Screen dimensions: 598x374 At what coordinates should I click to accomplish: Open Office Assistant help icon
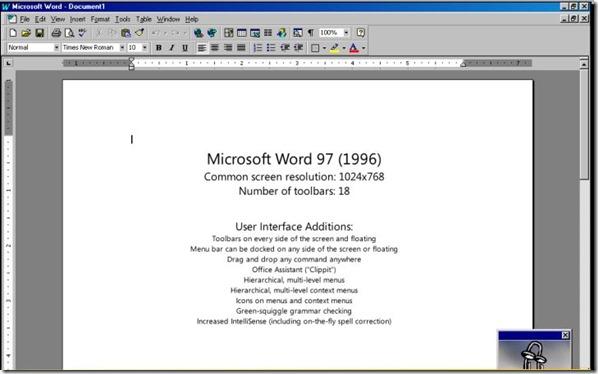[x=360, y=33]
